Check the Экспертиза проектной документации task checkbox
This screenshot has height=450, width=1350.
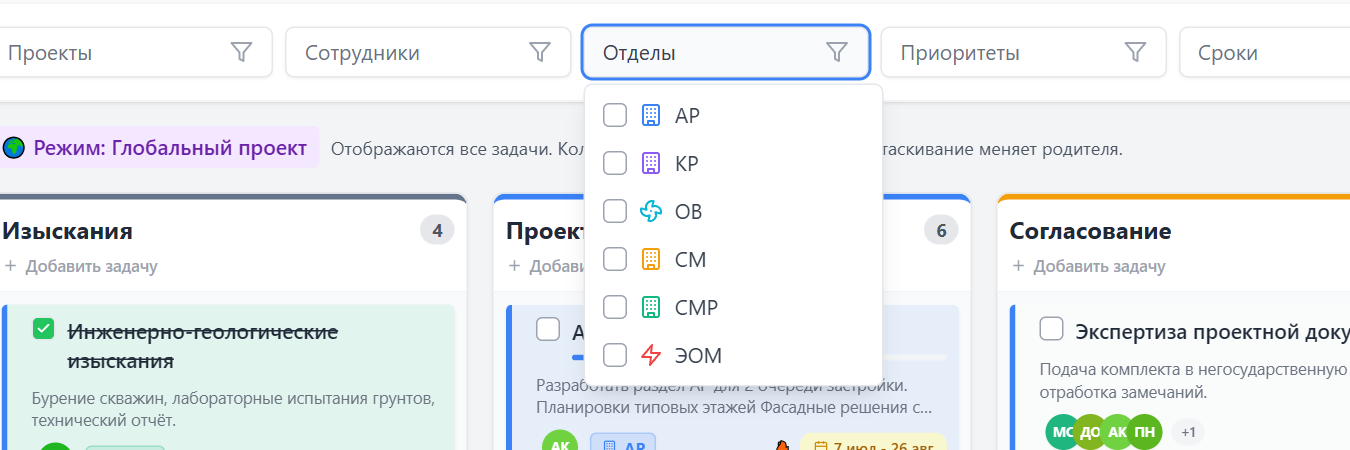1051,329
